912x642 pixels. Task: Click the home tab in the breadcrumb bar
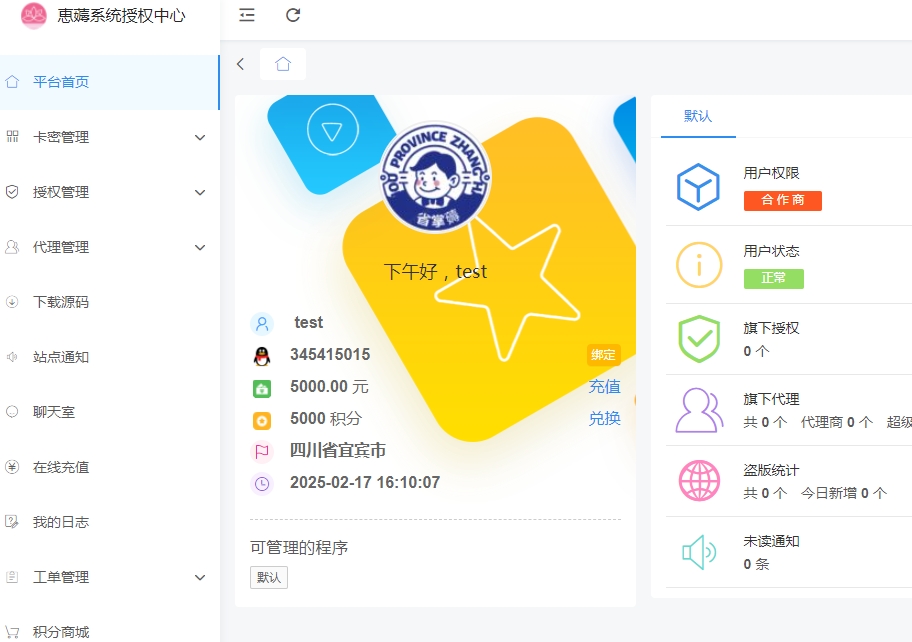click(x=283, y=63)
